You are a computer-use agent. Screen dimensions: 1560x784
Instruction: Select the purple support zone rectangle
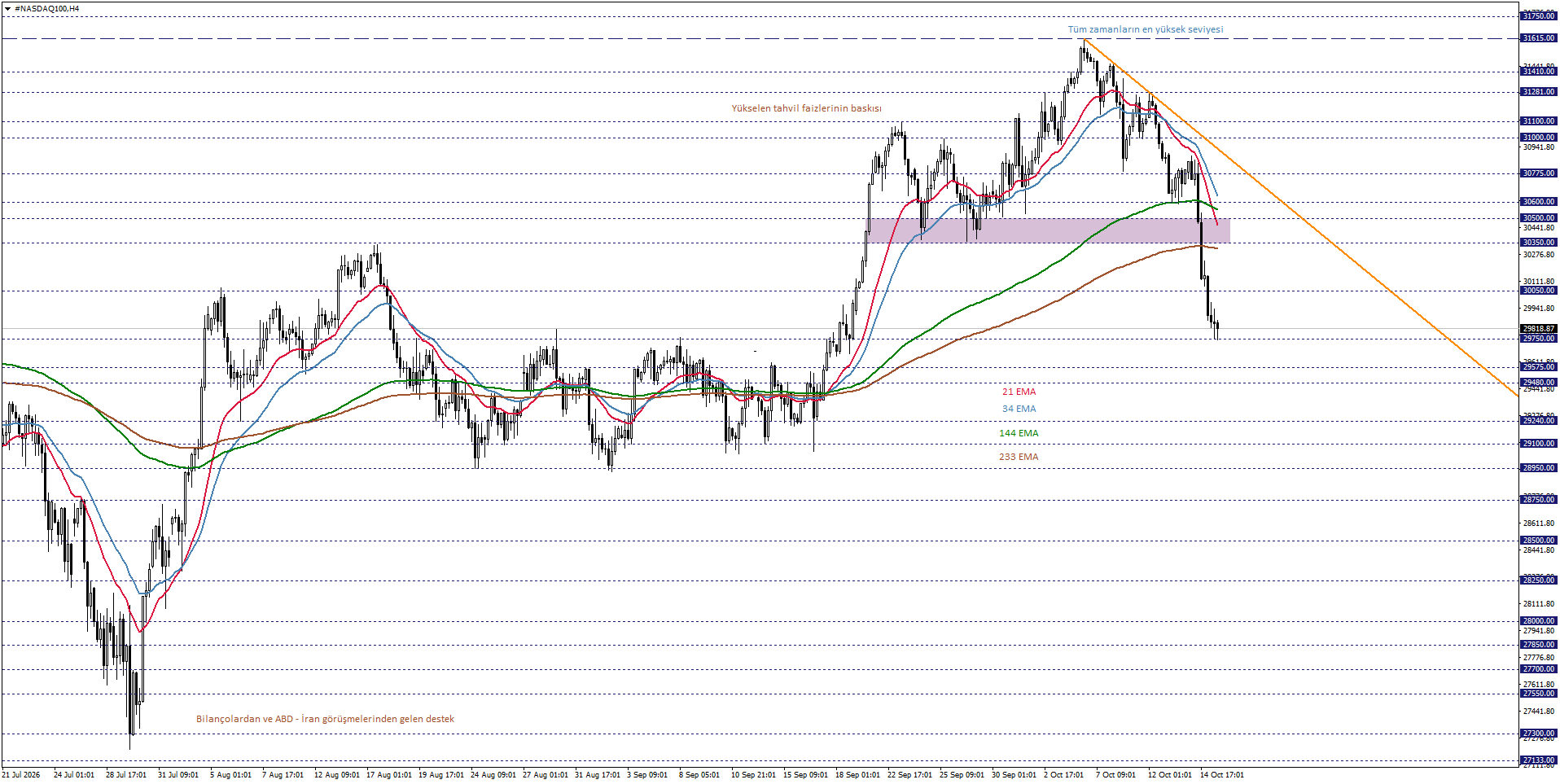tap(1048, 230)
